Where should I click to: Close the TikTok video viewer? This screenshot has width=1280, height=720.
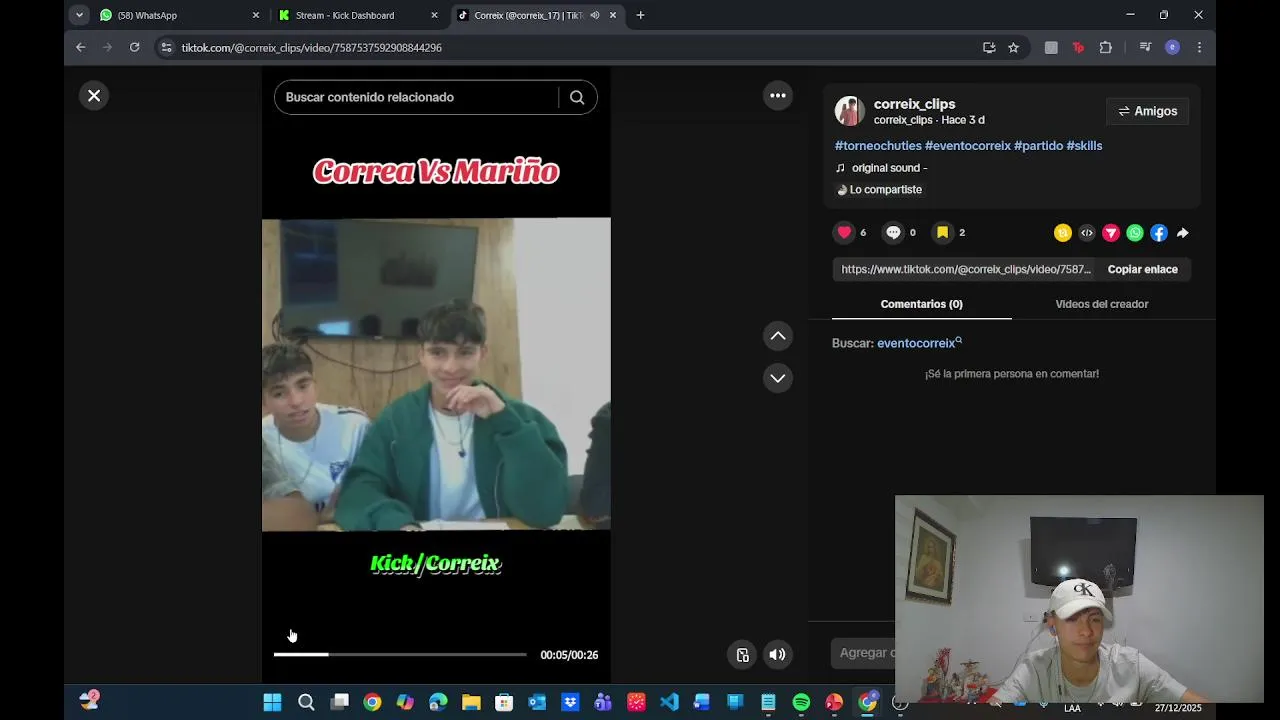[x=94, y=96]
